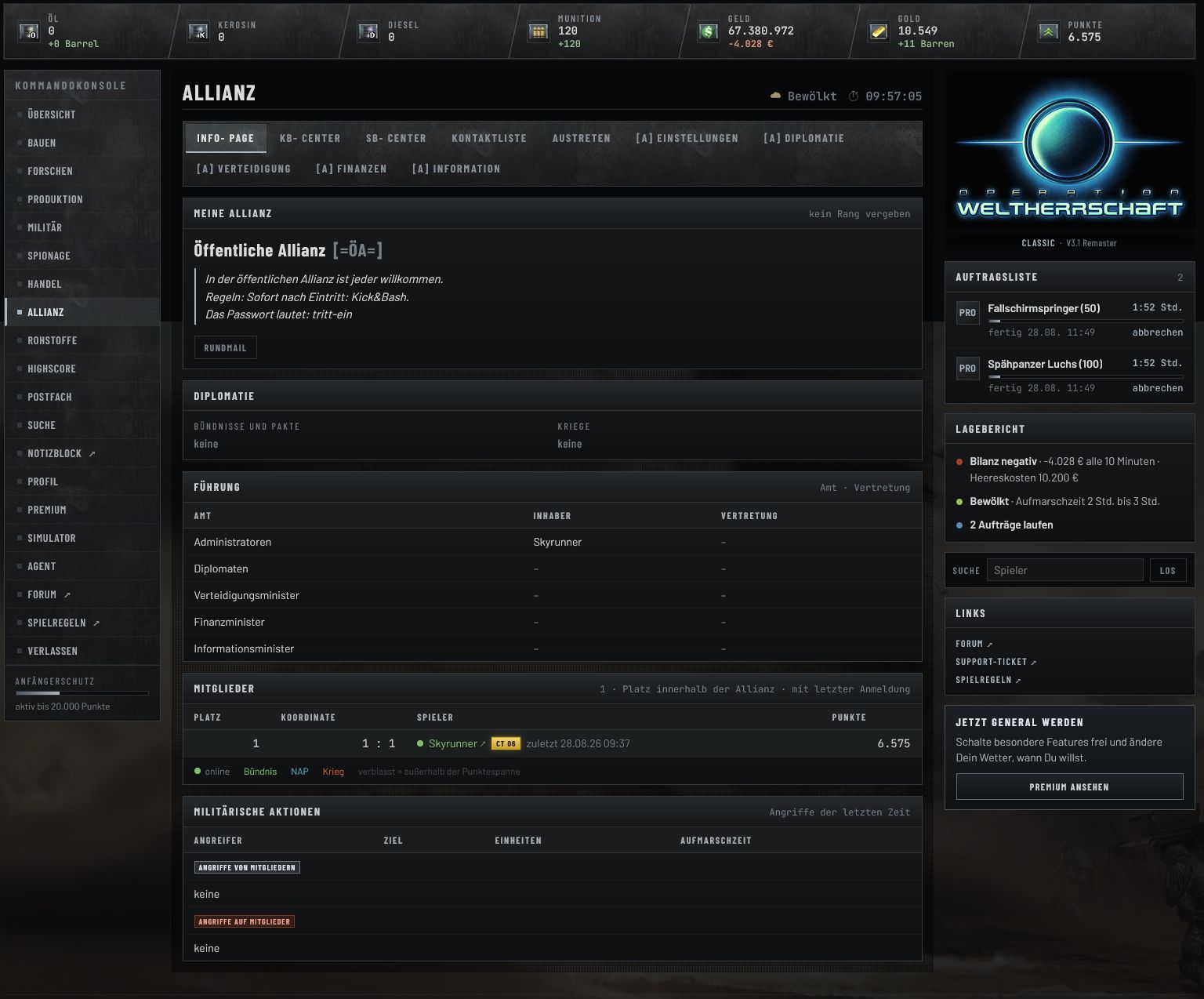Click the green Geld dollar icon
This screenshot has height=999, width=1204.
point(709,31)
